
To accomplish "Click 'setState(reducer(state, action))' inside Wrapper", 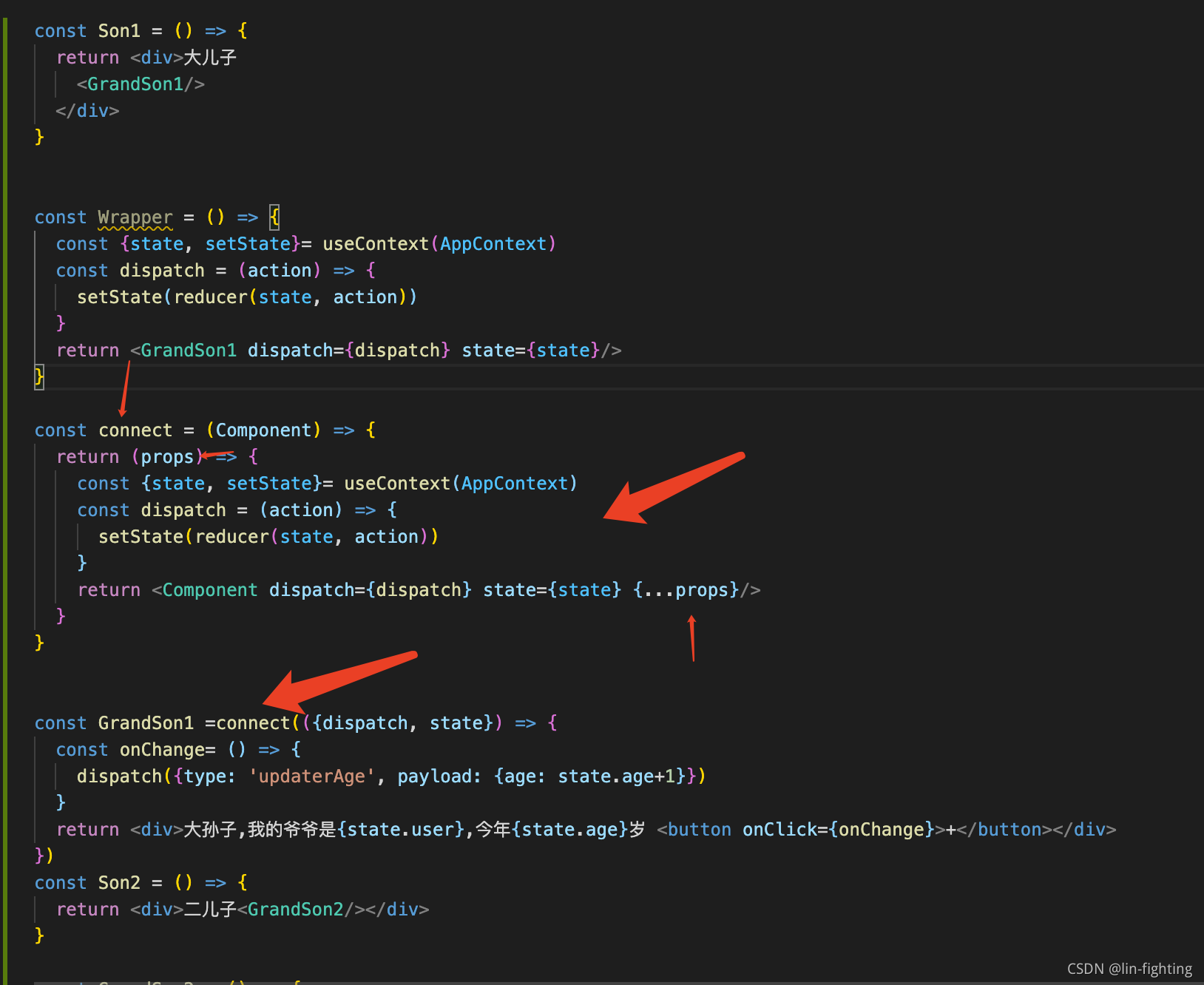I will (247, 297).
